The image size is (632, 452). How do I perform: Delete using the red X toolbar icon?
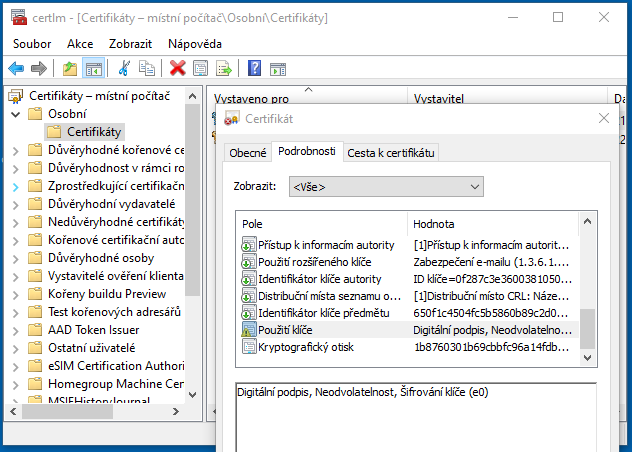click(x=177, y=68)
